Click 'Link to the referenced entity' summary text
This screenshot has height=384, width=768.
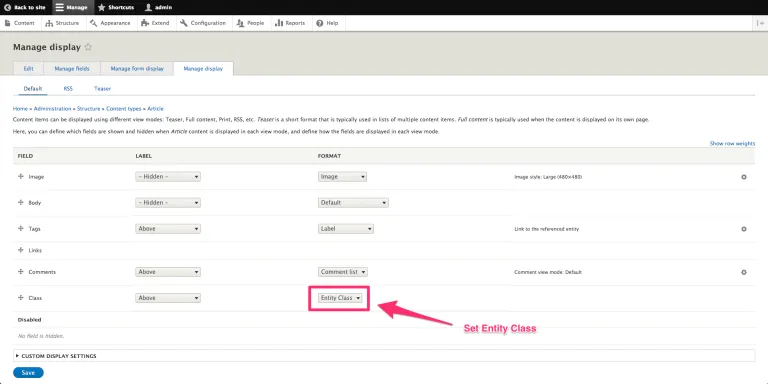[x=547, y=229]
